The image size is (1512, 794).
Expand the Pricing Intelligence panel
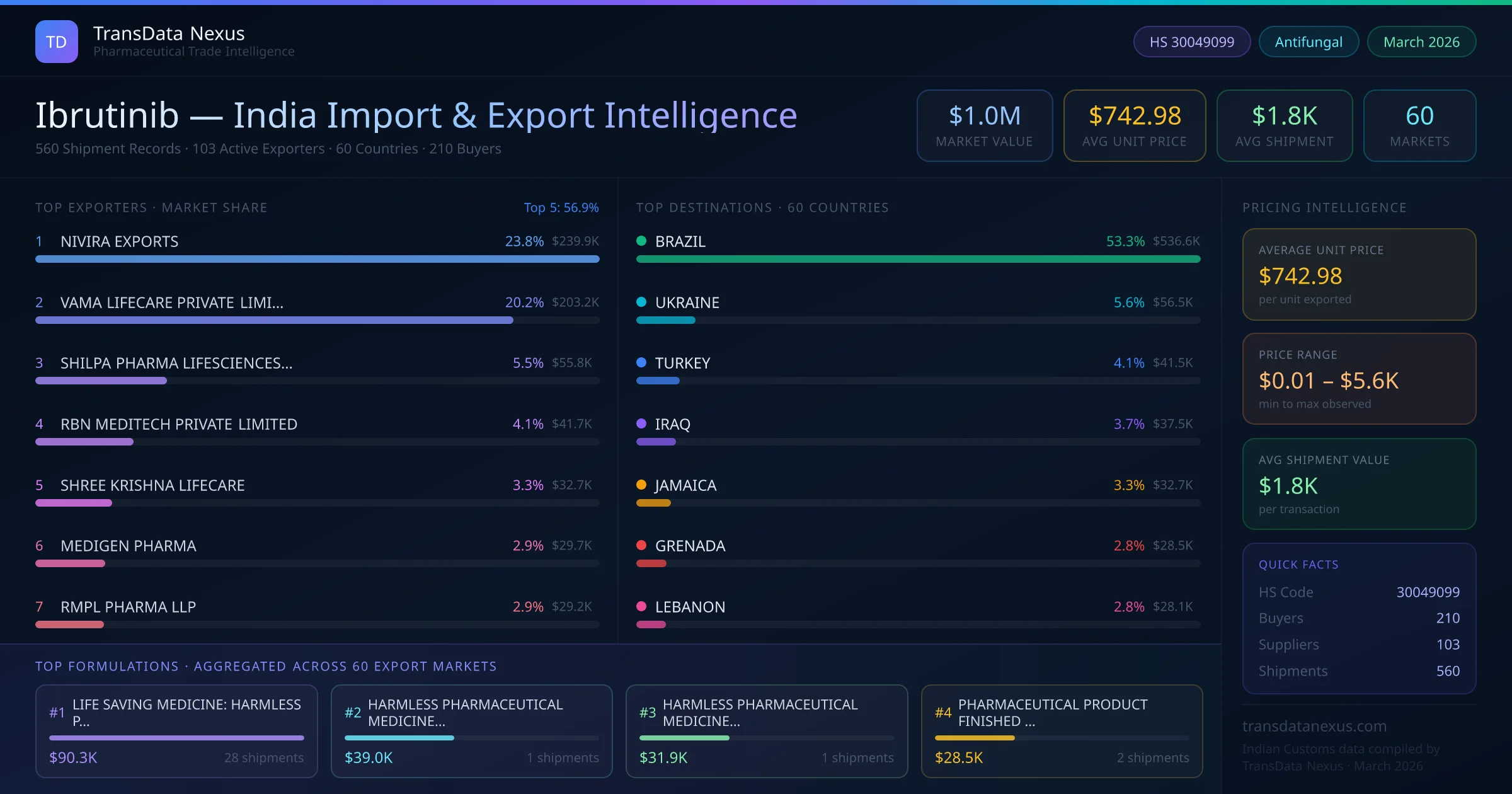[x=1325, y=207]
